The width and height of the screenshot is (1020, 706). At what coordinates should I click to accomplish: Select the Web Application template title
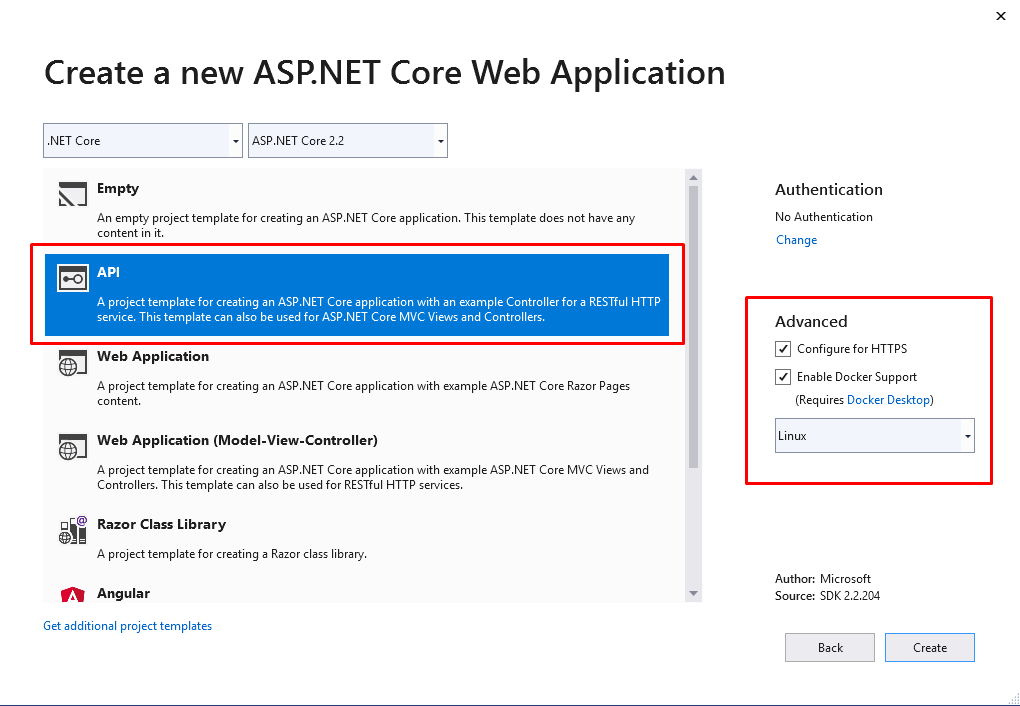pos(153,356)
